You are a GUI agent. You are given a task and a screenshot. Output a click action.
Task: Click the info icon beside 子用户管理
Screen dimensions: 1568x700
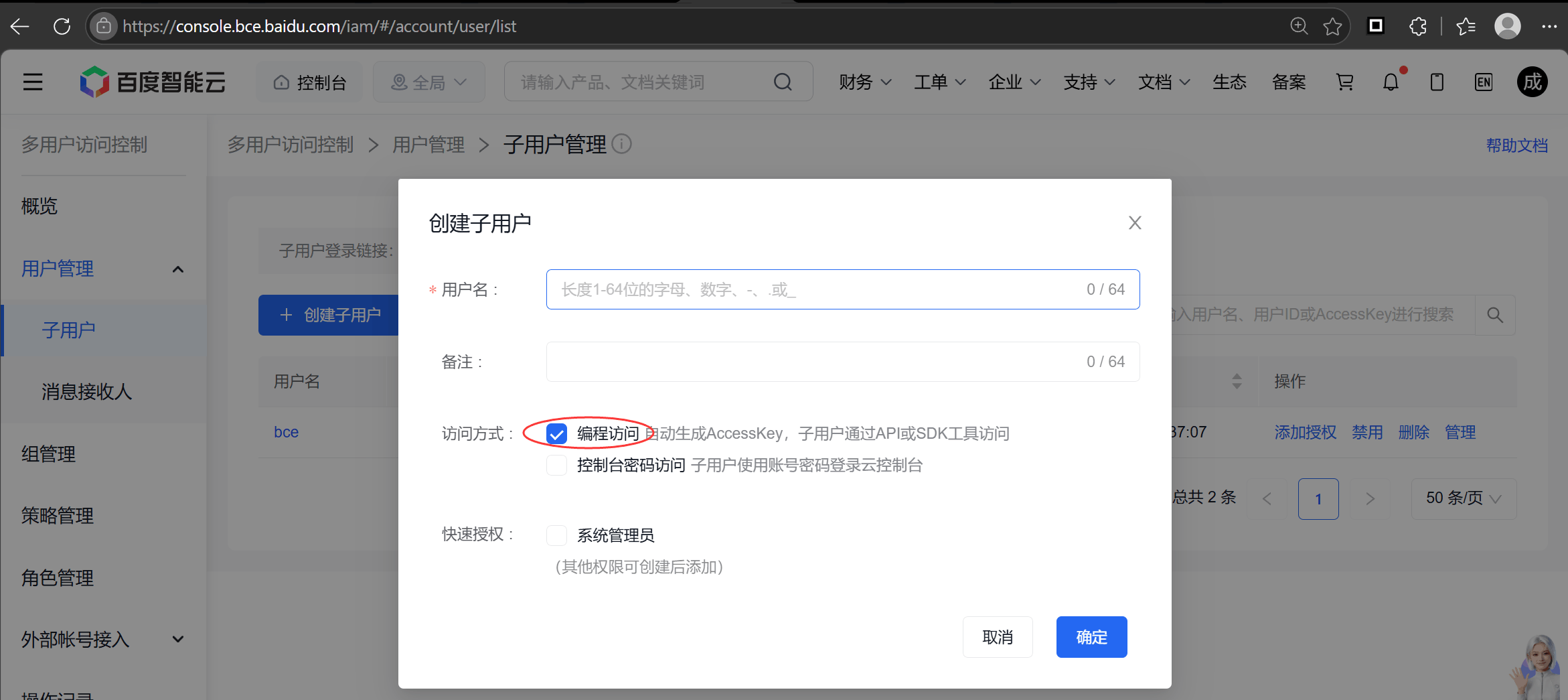(x=621, y=144)
